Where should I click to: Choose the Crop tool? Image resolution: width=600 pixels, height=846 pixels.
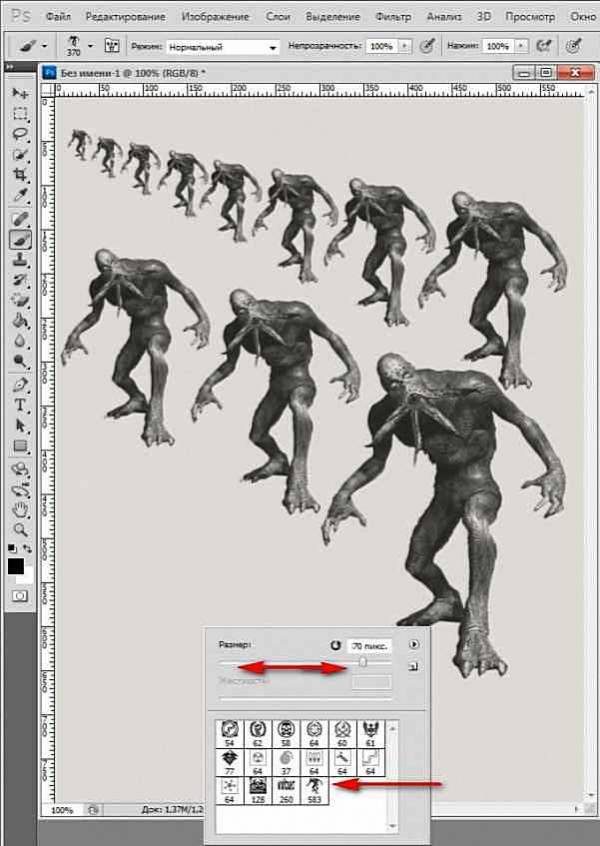click(20, 174)
